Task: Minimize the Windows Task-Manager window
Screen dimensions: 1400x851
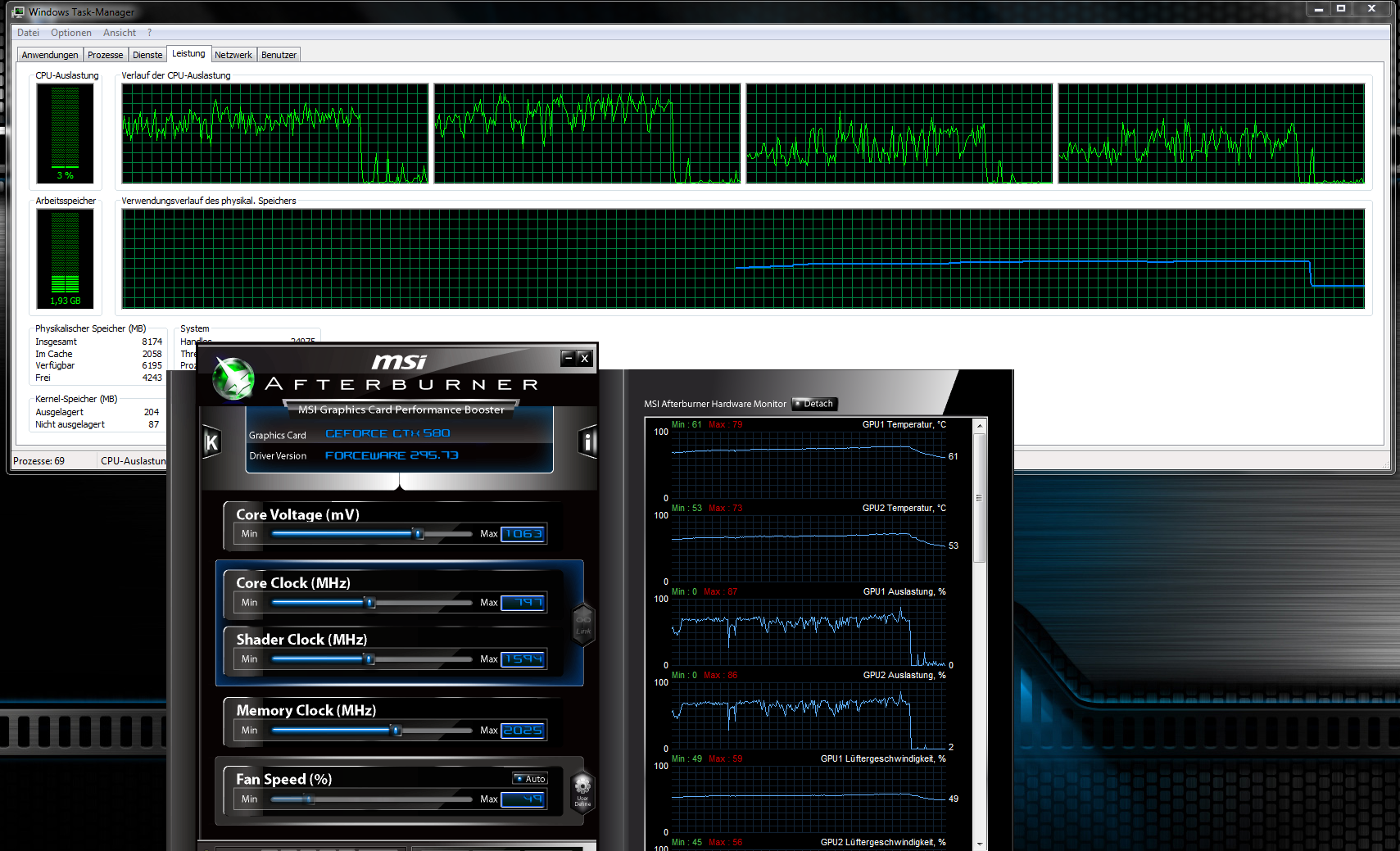Action: (1319, 8)
